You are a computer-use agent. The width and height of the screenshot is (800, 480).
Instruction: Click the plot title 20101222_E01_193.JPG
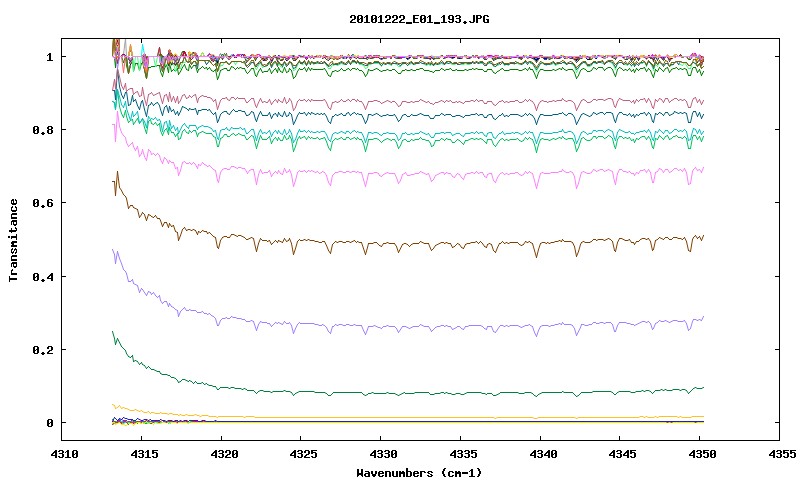click(x=419, y=19)
